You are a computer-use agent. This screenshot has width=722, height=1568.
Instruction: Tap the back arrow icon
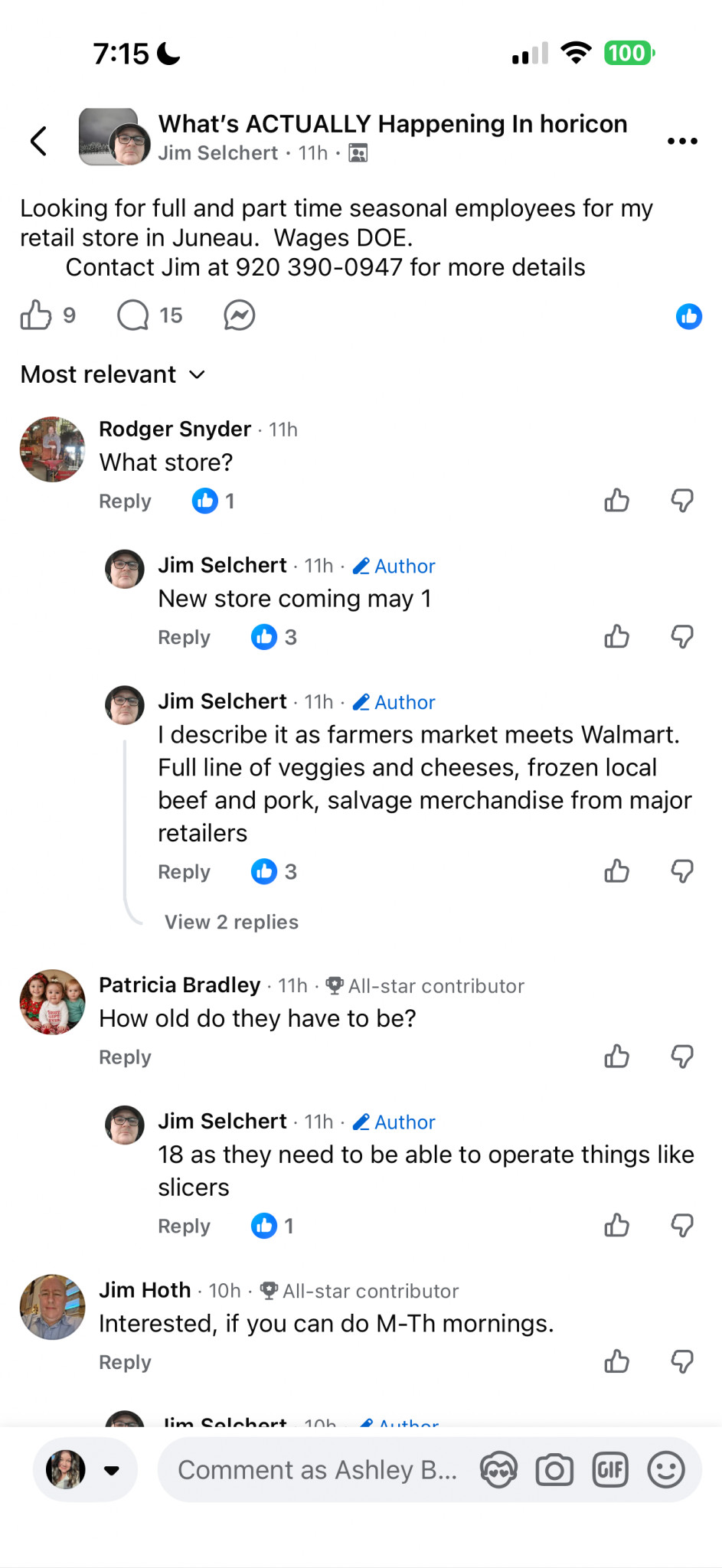38,141
